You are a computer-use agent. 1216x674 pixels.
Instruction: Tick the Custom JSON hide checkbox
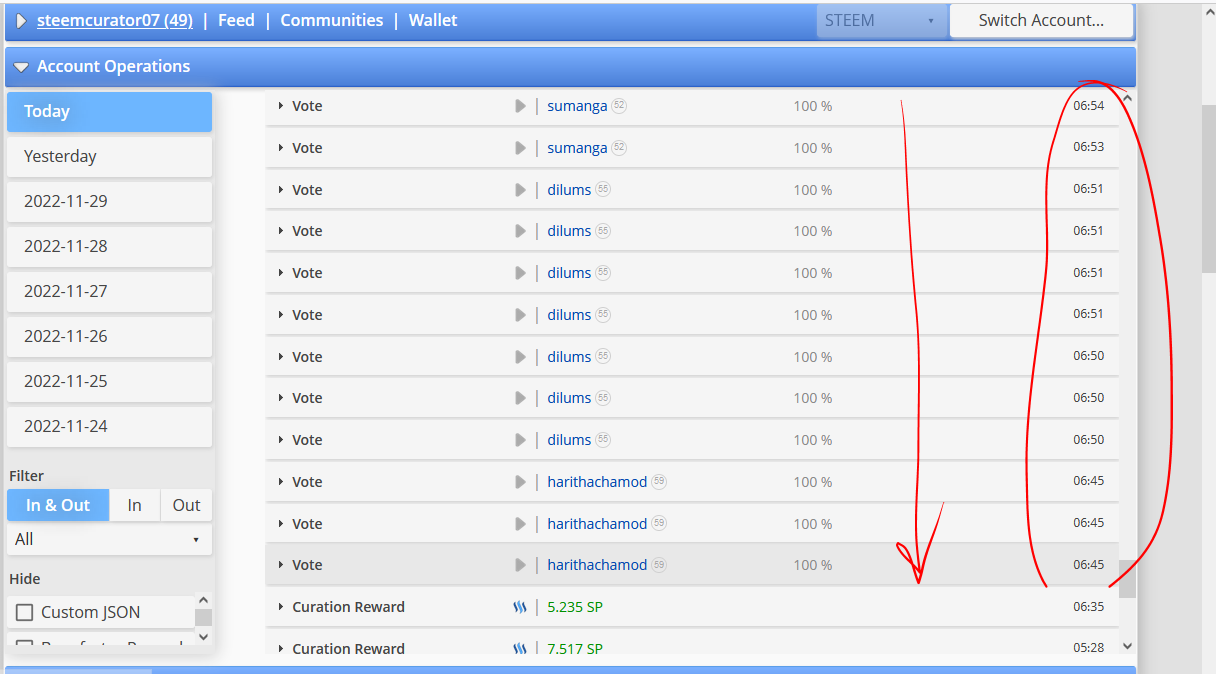25,612
